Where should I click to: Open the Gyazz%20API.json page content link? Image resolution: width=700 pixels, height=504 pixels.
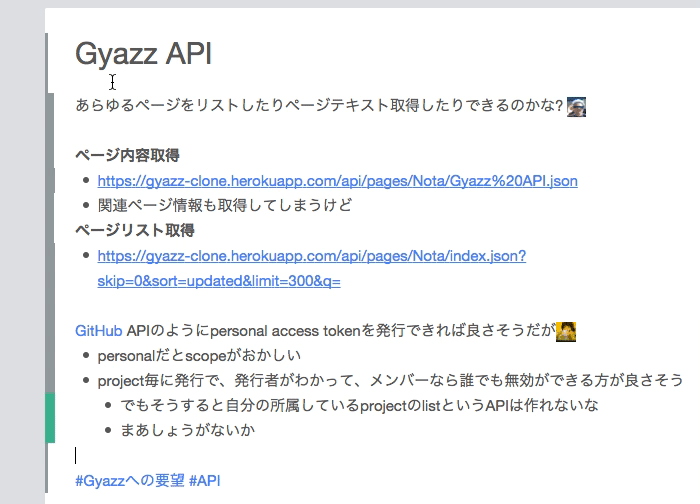click(x=338, y=181)
